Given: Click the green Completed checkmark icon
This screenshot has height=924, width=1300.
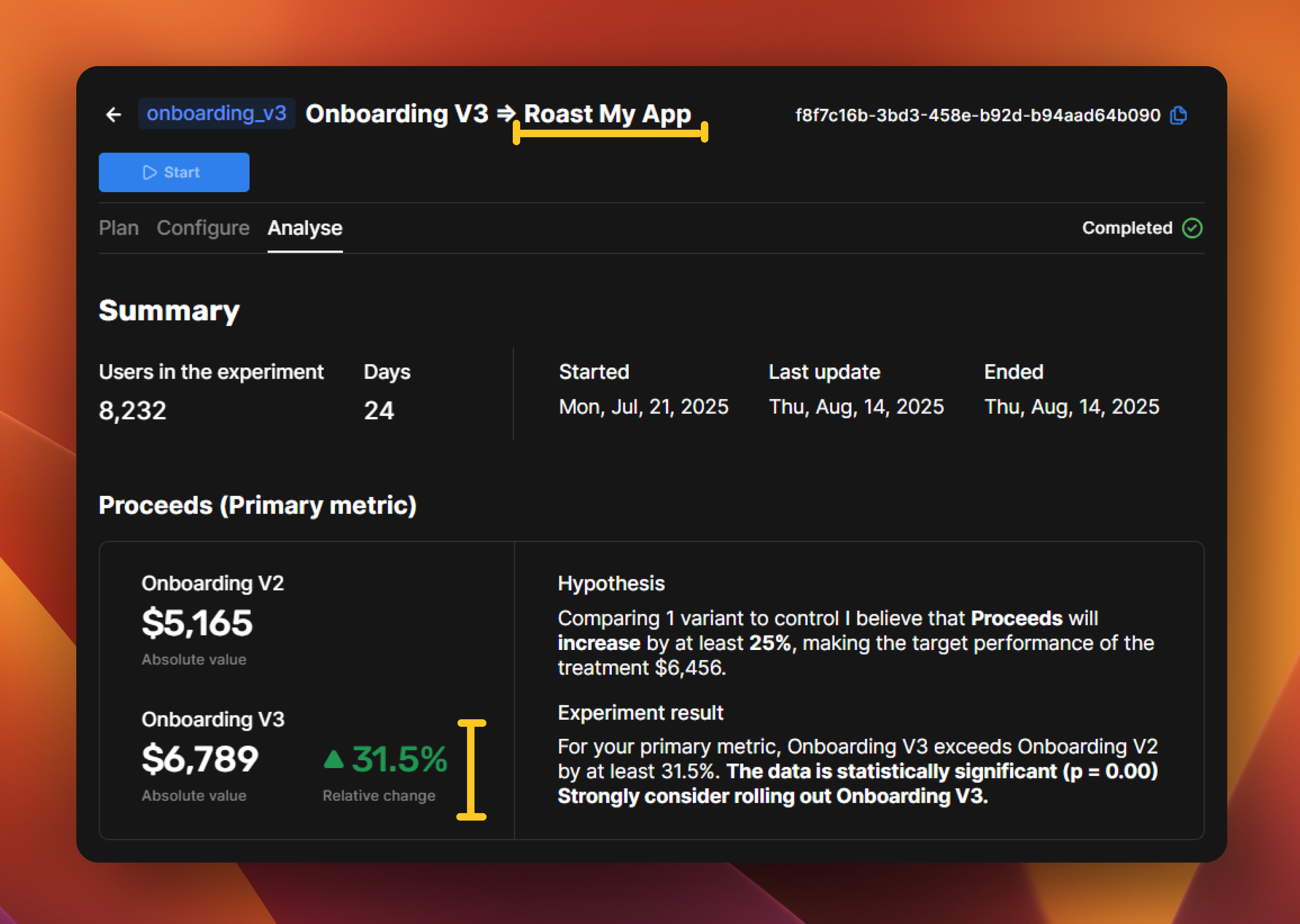Looking at the screenshot, I should (1192, 228).
